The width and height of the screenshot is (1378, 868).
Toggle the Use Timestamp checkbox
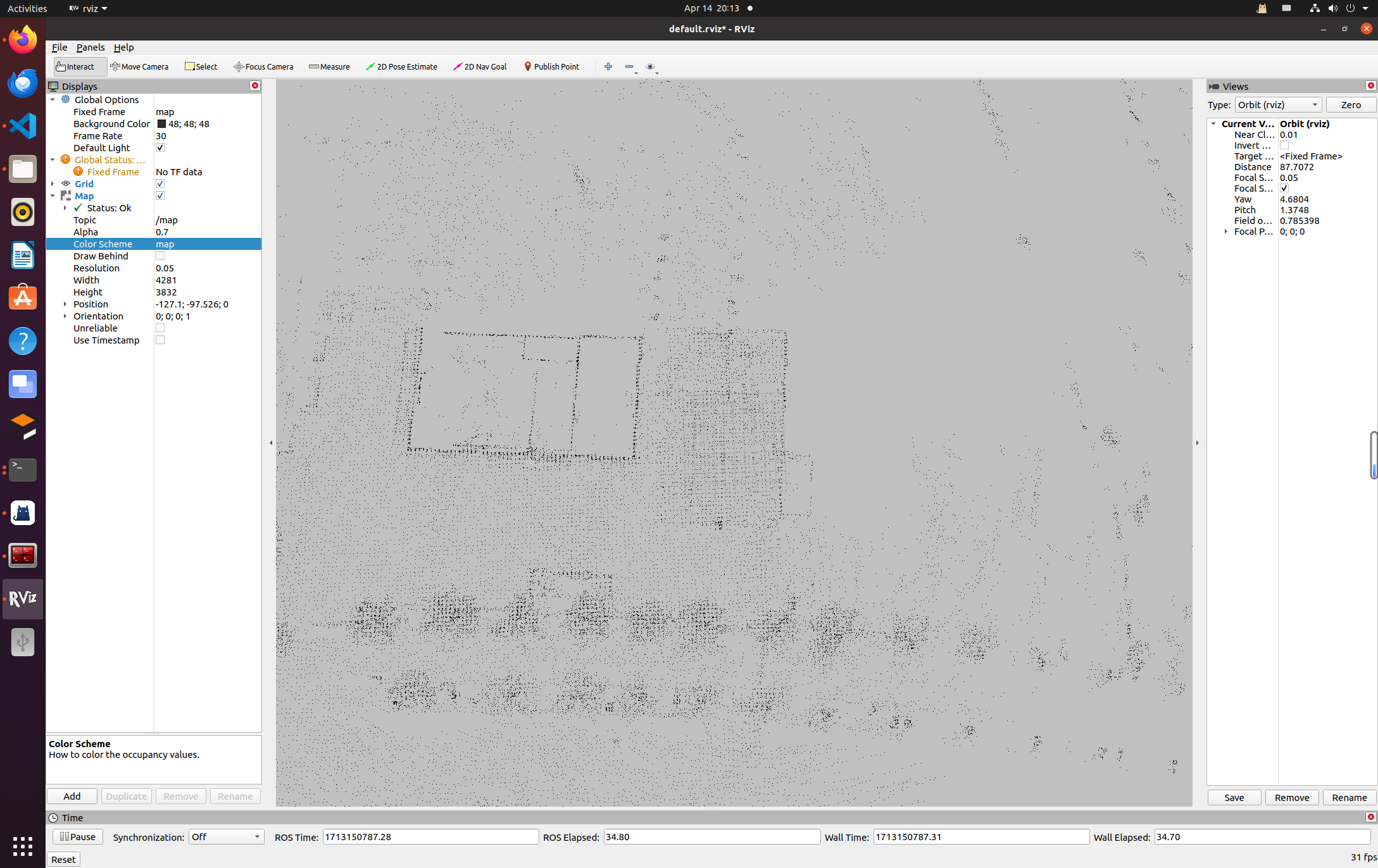click(x=160, y=340)
